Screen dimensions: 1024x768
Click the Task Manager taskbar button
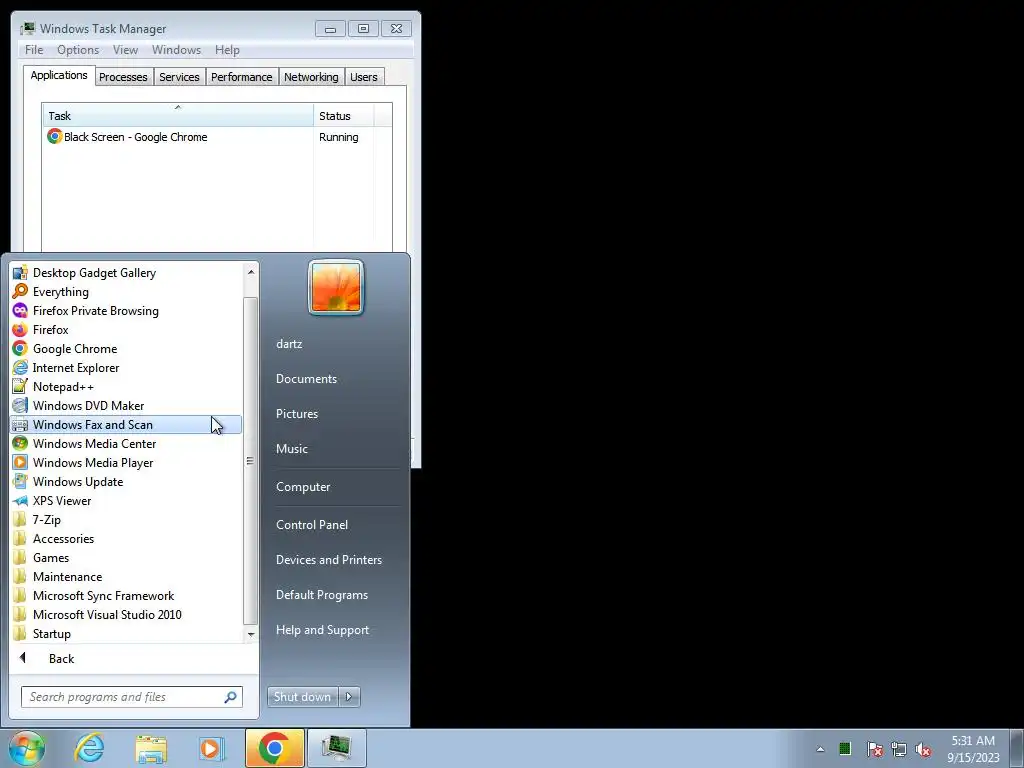pos(336,748)
